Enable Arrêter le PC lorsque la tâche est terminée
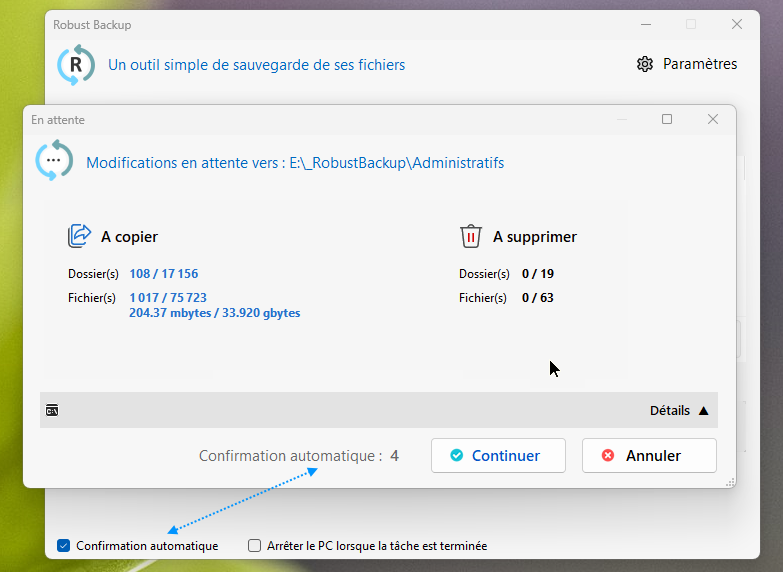This screenshot has height=572, width=783. tap(254, 546)
